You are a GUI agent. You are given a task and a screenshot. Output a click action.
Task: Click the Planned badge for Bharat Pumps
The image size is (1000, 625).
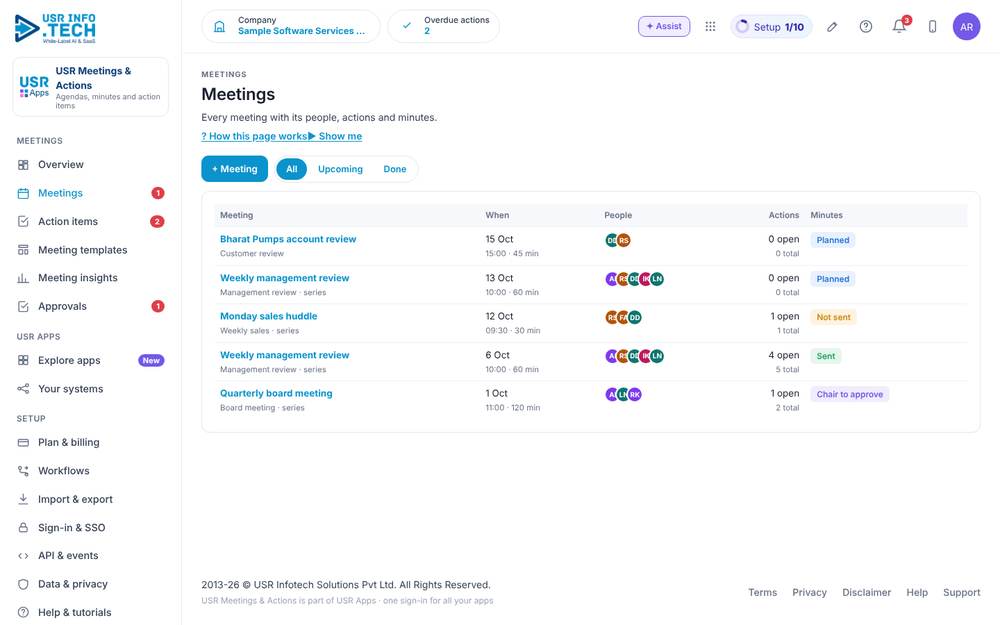pos(833,240)
